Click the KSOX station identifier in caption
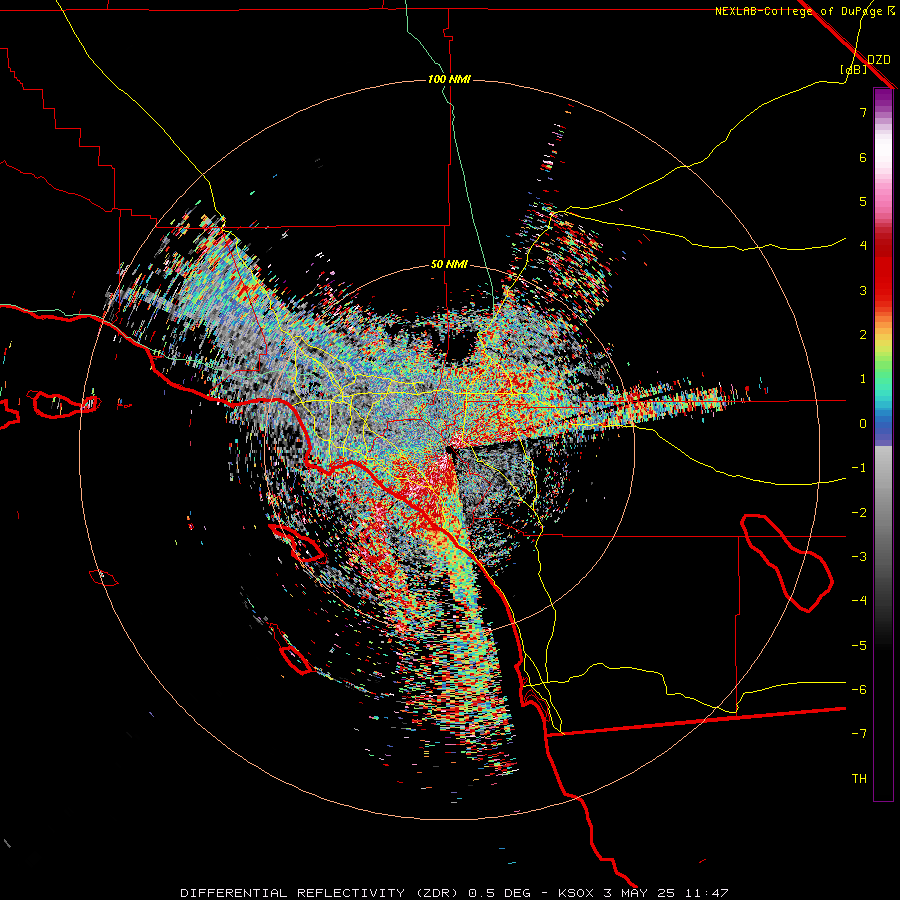Screen dimensions: 900x900 [575, 893]
